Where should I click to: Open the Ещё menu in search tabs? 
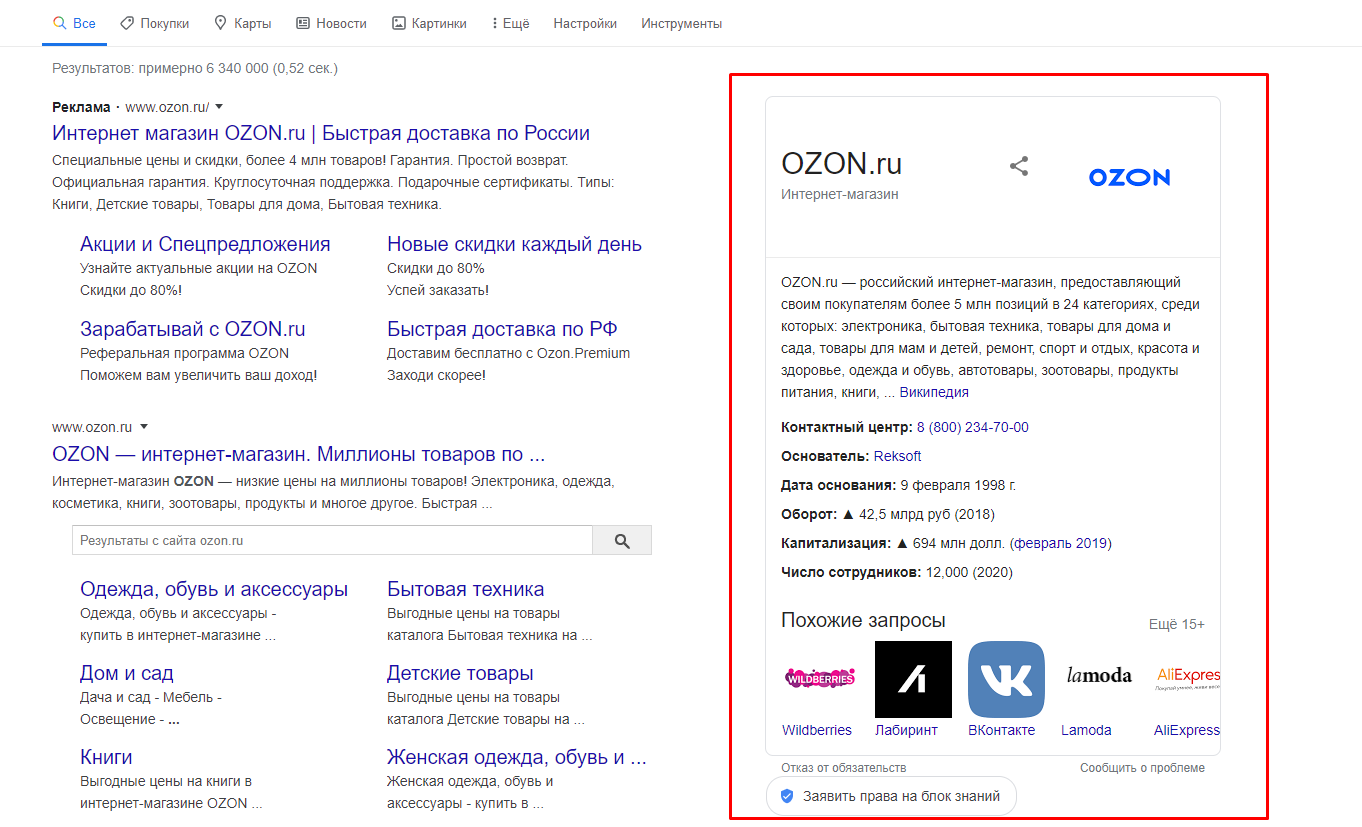click(510, 23)
